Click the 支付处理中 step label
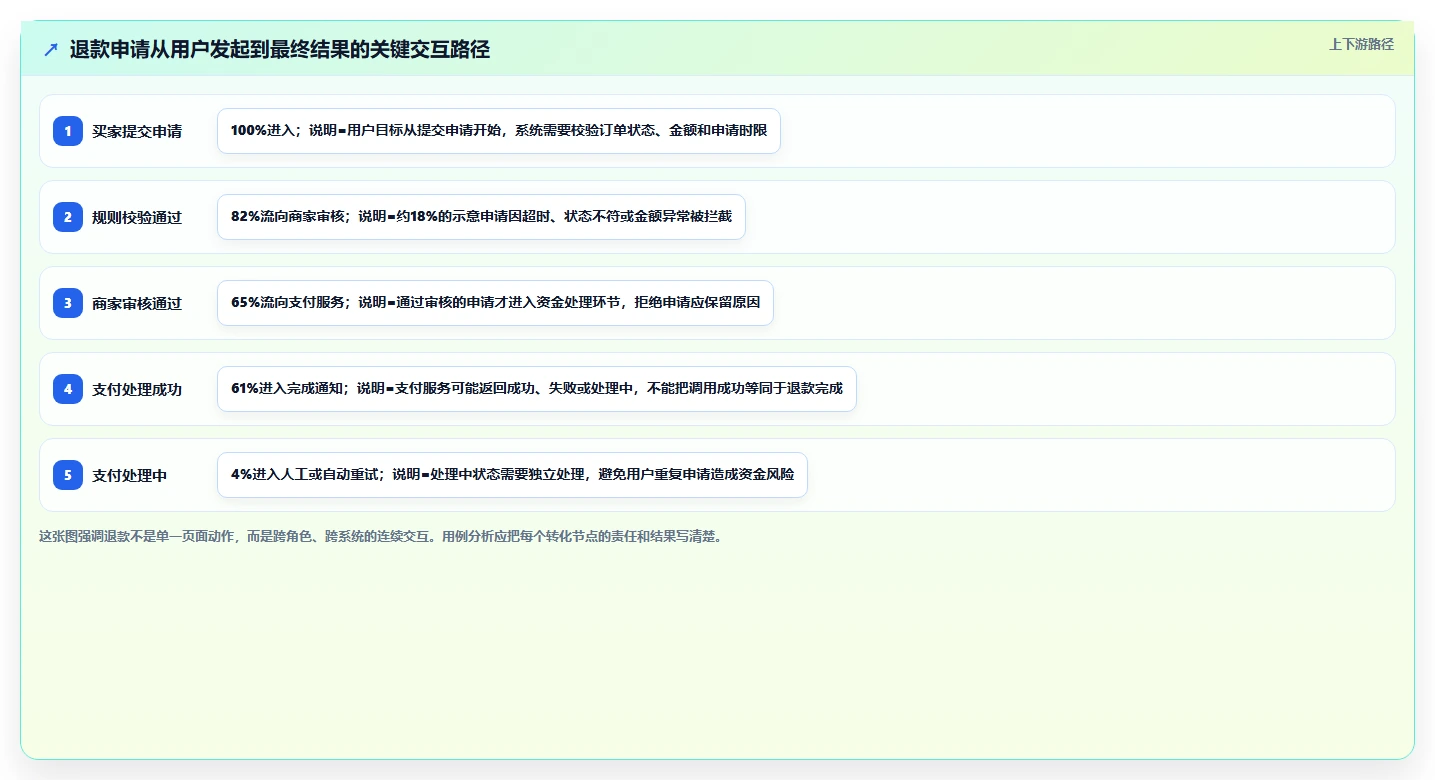 pos(130,475)
